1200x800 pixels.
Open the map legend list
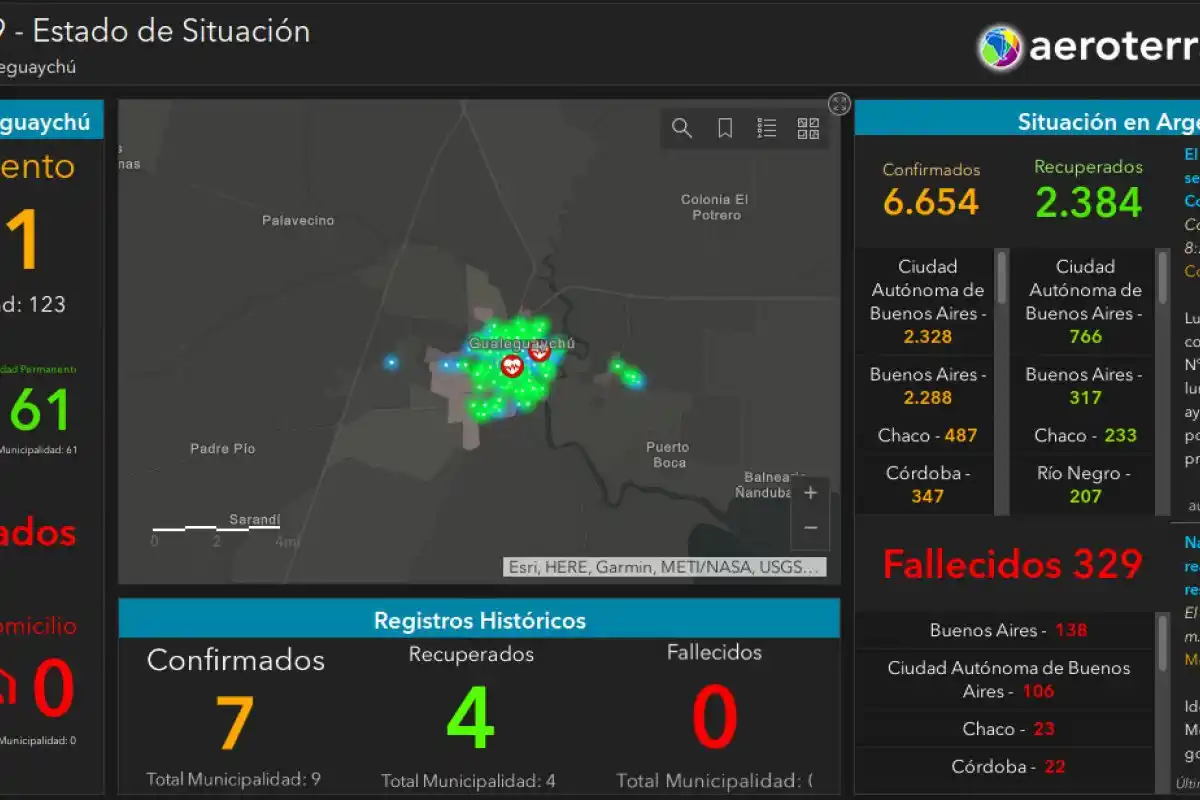pos(767,128)
